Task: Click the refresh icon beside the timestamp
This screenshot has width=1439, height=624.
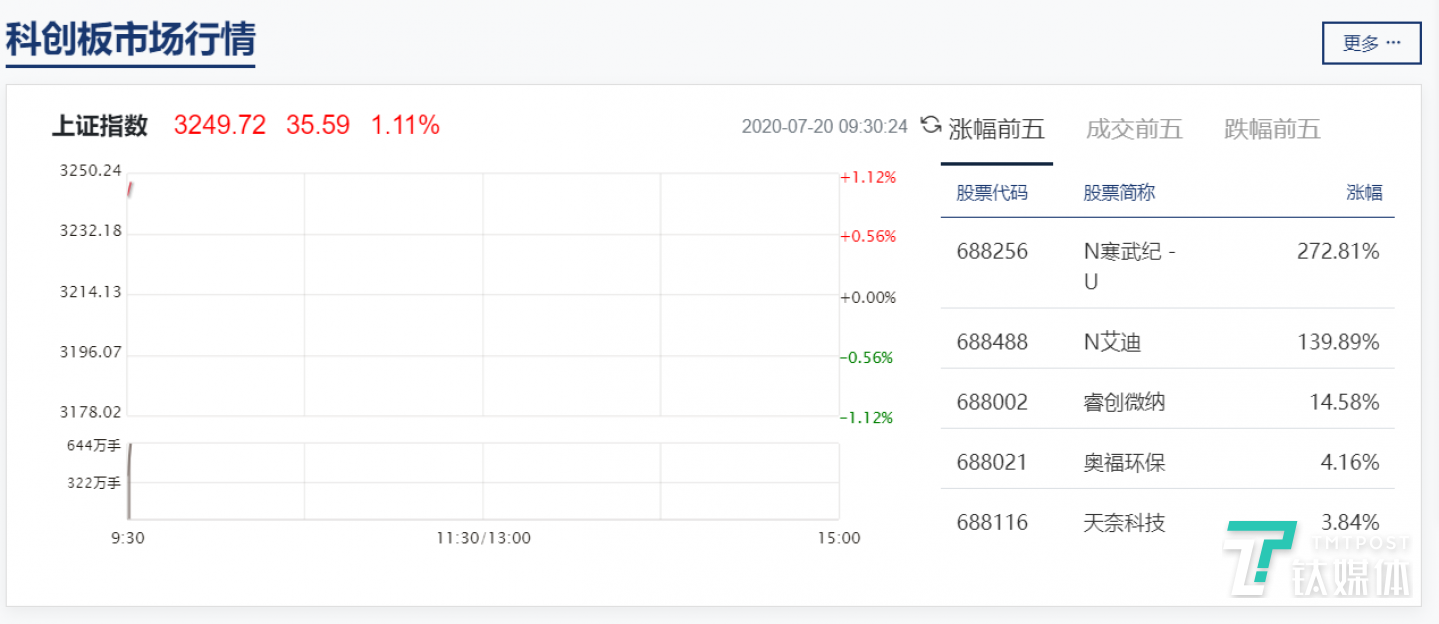Action: coord(930,125)
